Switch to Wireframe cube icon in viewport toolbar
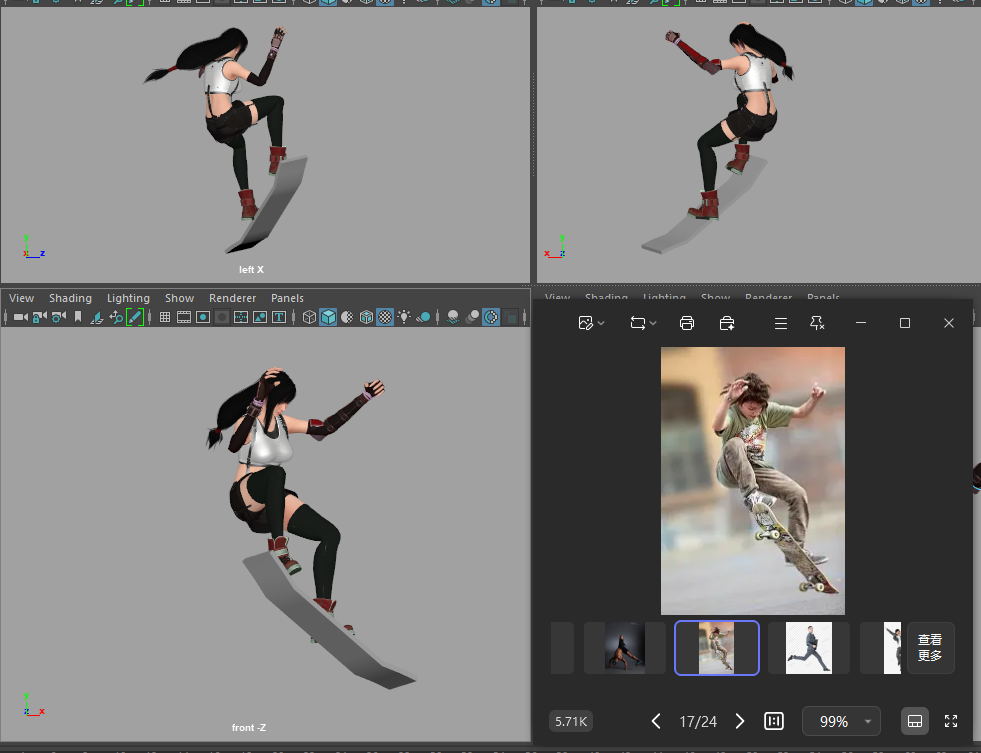The height and width of the screenshot is (753, 981). 309,317
